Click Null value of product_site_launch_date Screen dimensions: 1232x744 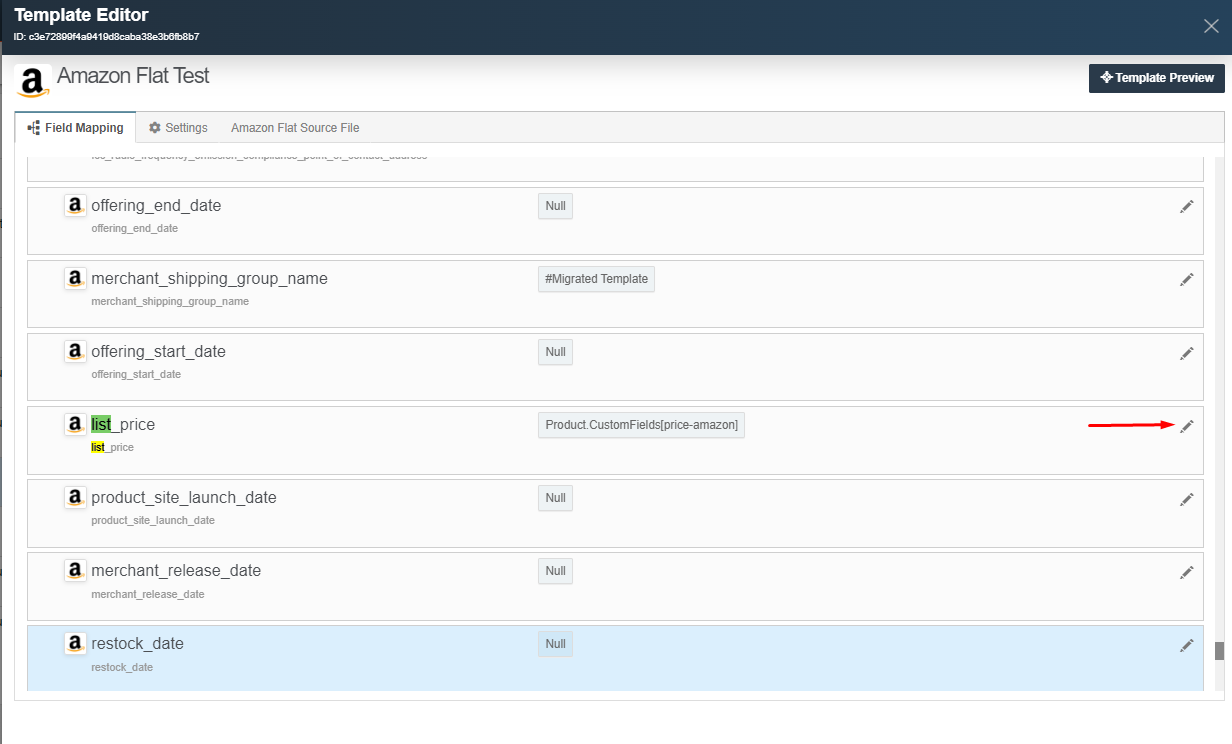555,498
